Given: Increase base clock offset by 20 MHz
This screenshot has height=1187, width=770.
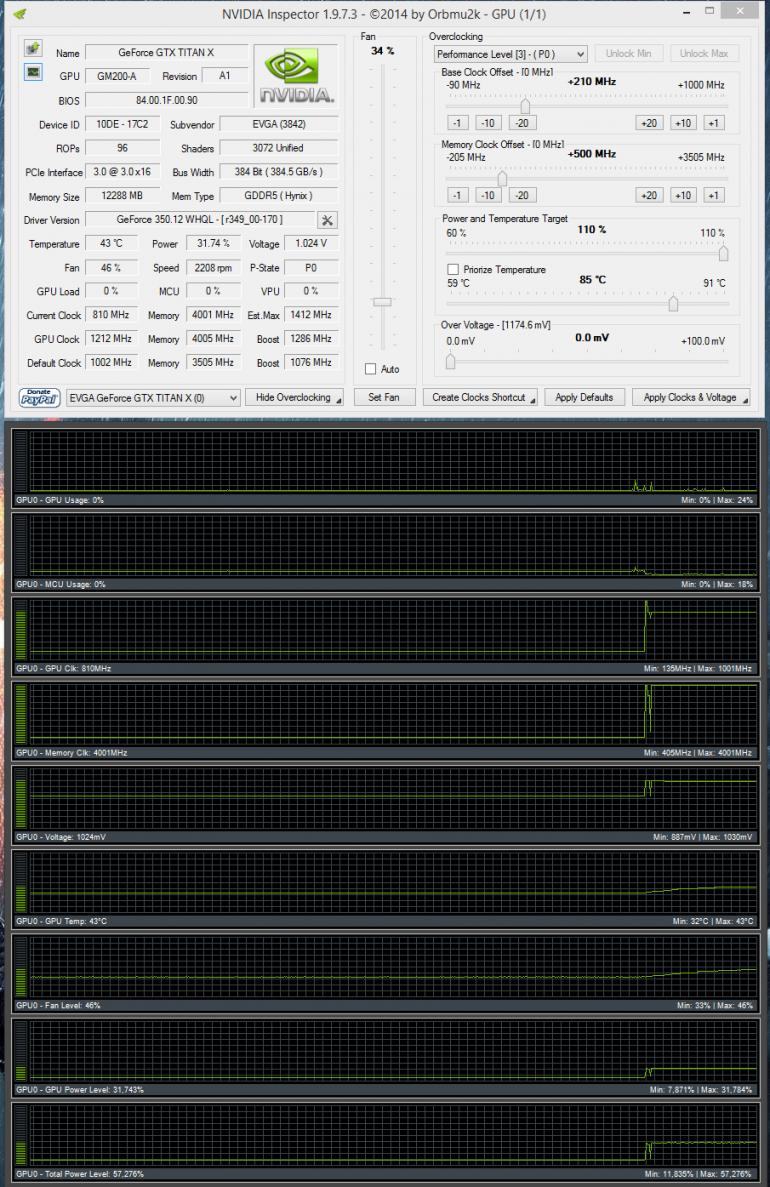Looking at the screenshot, I should (x=649, y=123).
